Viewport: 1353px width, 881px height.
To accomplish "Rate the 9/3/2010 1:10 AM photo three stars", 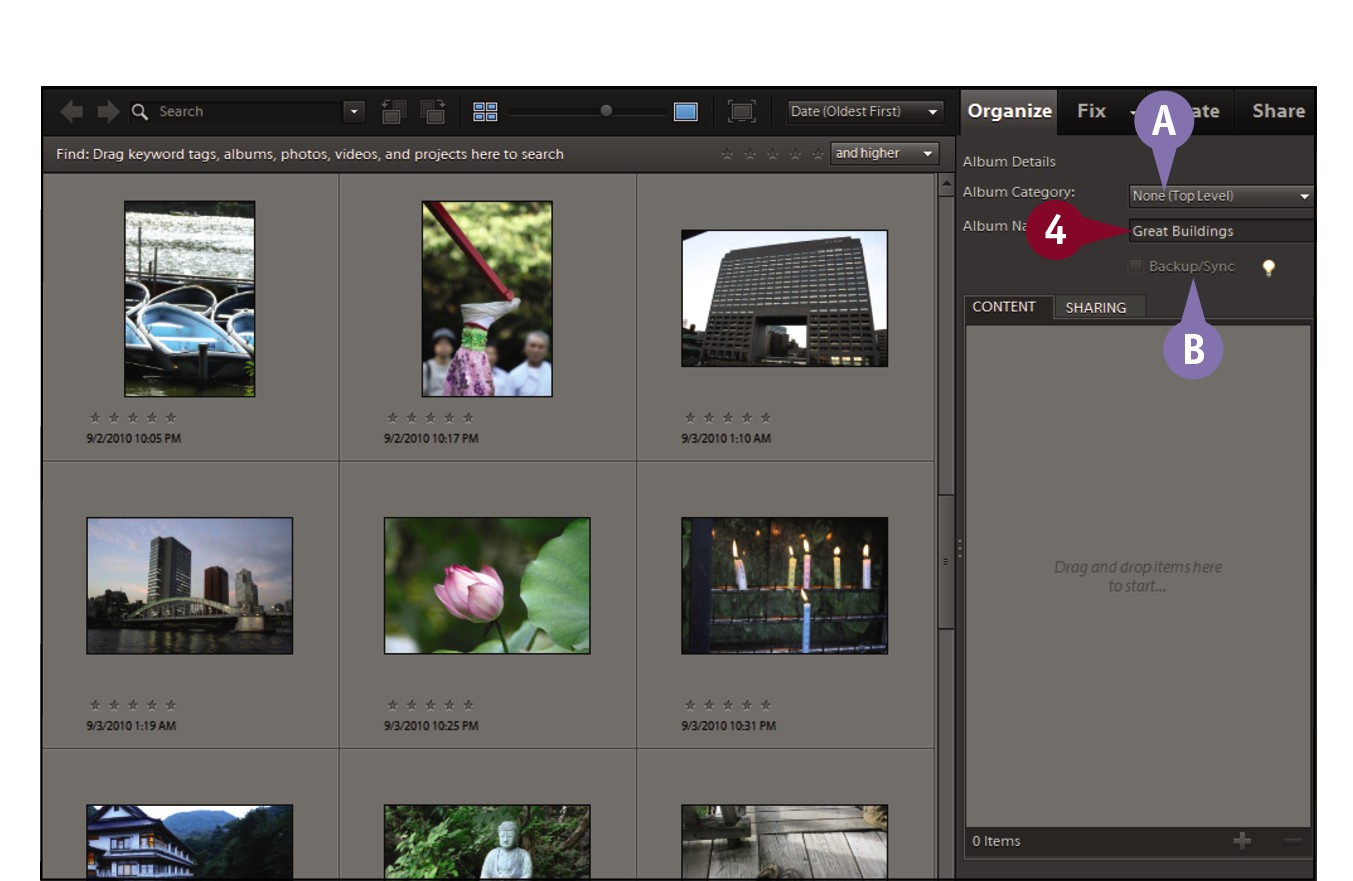I will (x=727, y=418).
